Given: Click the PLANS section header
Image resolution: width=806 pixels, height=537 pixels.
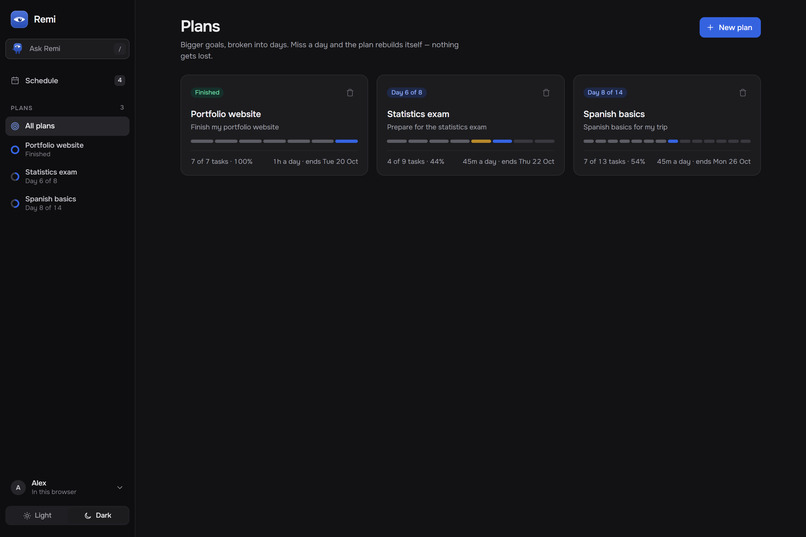Looking at the screenshot, I should pyautogui.click(x=22, y=108).
